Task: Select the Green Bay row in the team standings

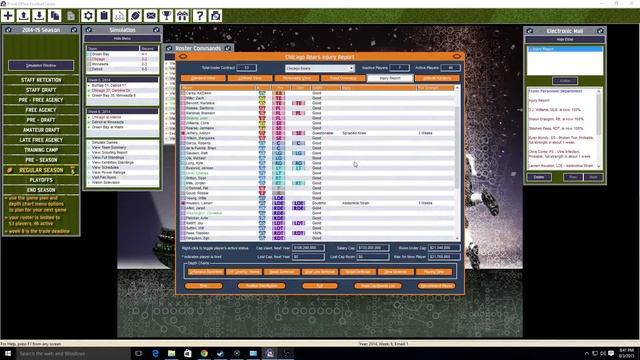Action: coord(122,54)
